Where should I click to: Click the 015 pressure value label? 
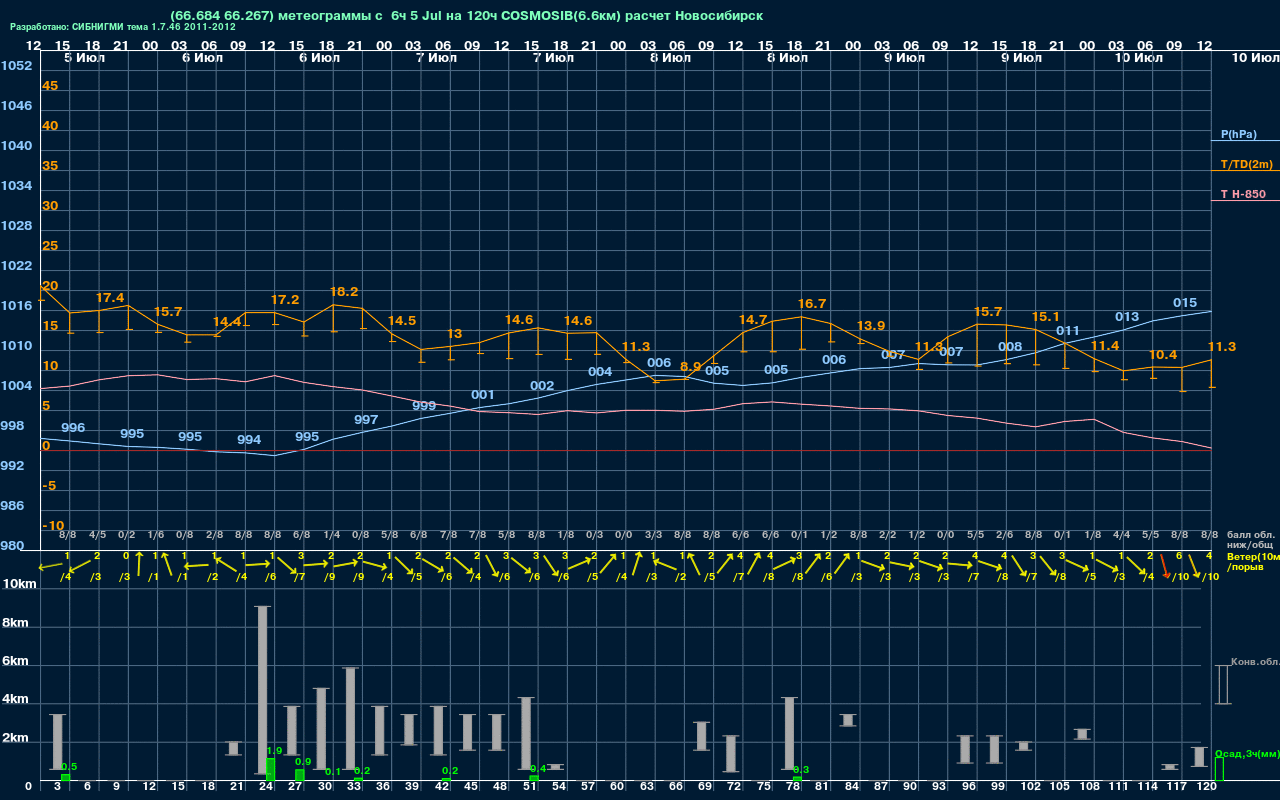click(1185, 303)
